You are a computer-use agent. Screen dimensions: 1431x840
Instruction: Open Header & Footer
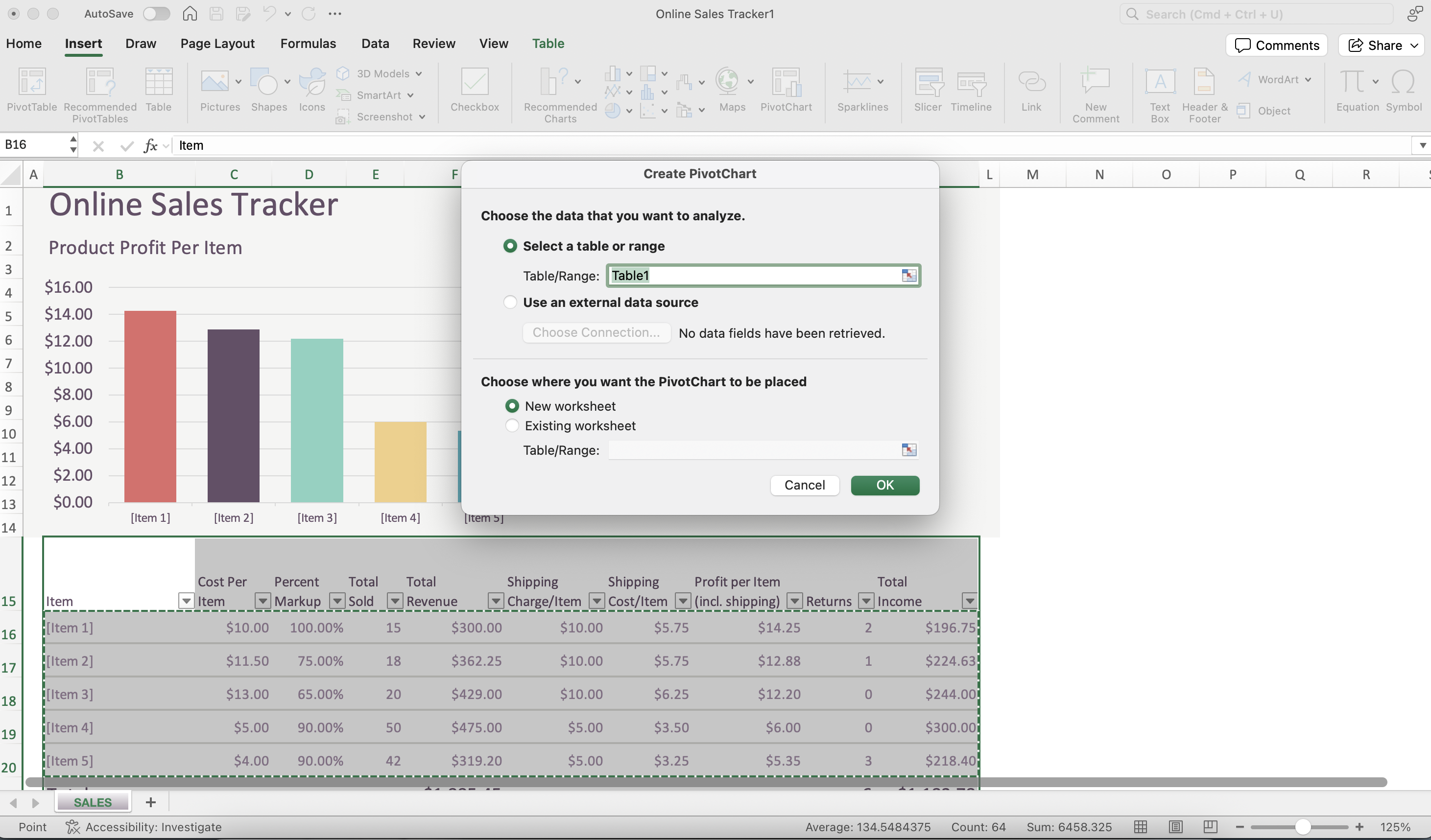pos(1204,95)
